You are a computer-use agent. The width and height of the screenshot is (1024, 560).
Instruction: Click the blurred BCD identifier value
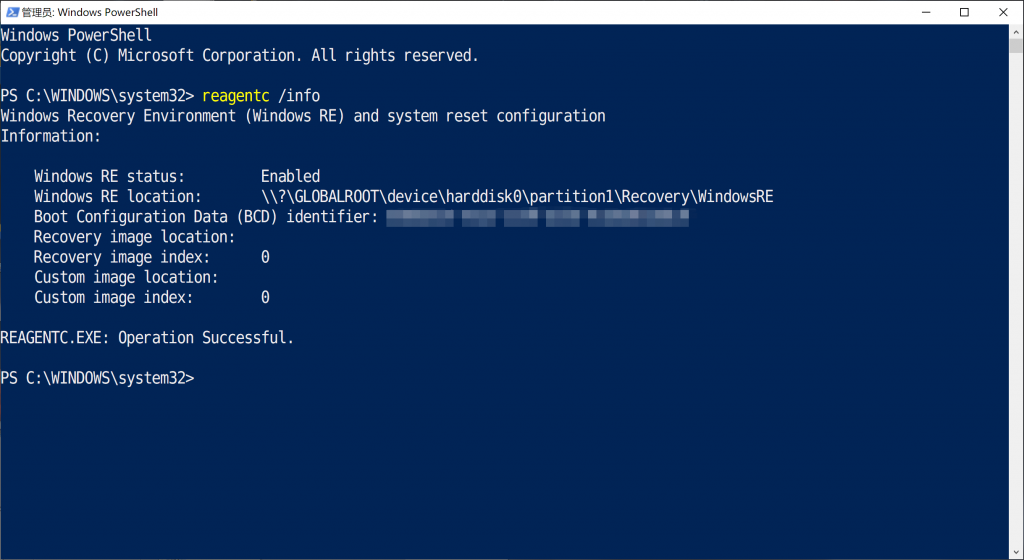tap(537, 216)
